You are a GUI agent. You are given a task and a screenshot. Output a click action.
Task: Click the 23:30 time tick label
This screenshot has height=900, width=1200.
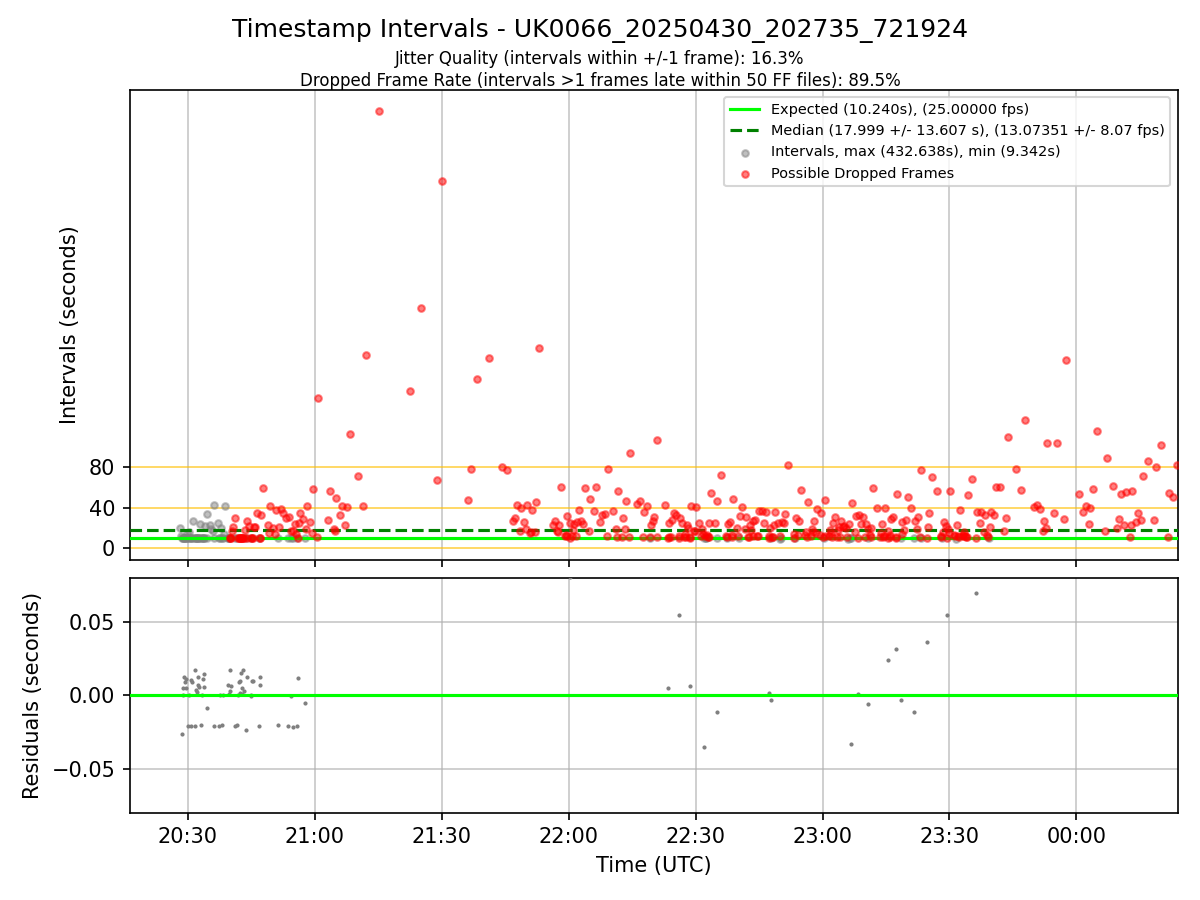[x=949, y=835]
